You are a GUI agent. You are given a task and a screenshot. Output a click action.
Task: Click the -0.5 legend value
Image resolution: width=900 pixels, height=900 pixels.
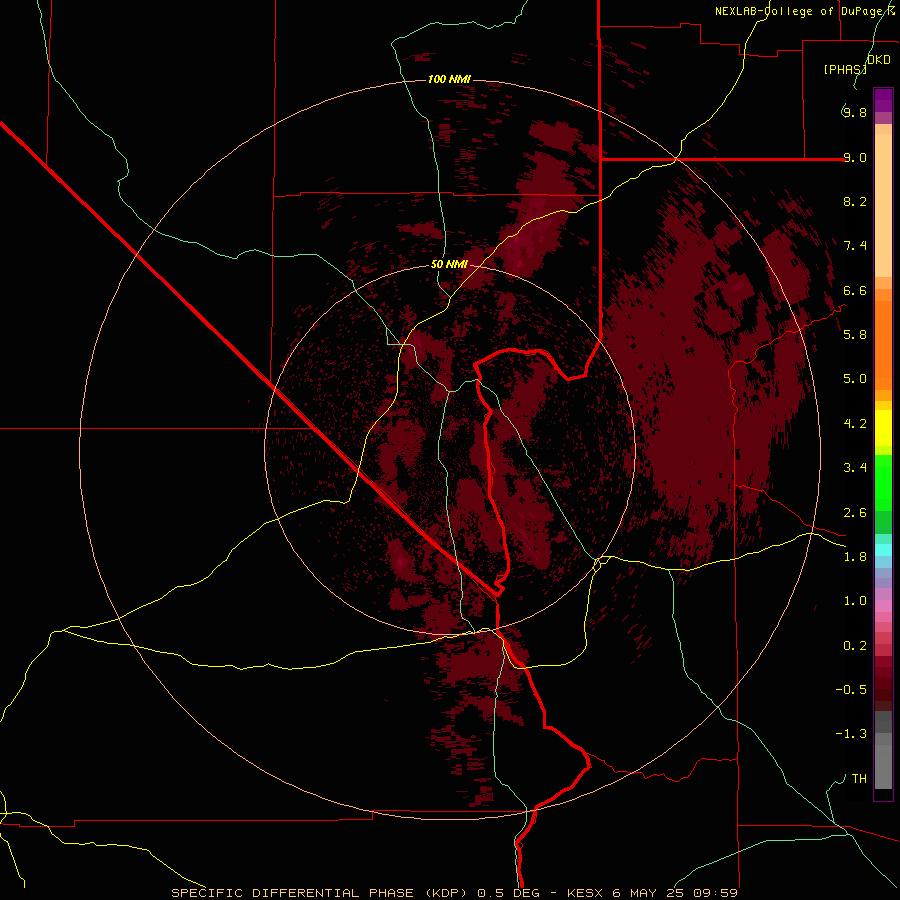click(x=851, y=690)
